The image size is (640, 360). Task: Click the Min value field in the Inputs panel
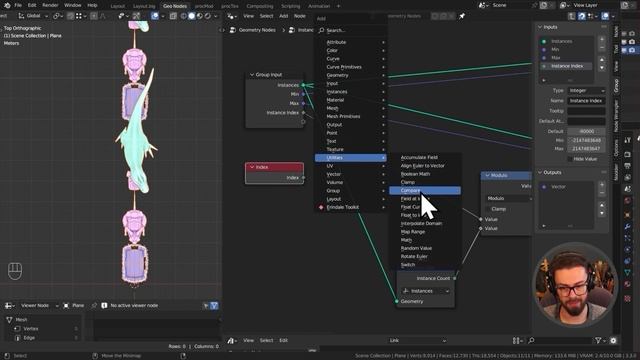coord(586,140)
